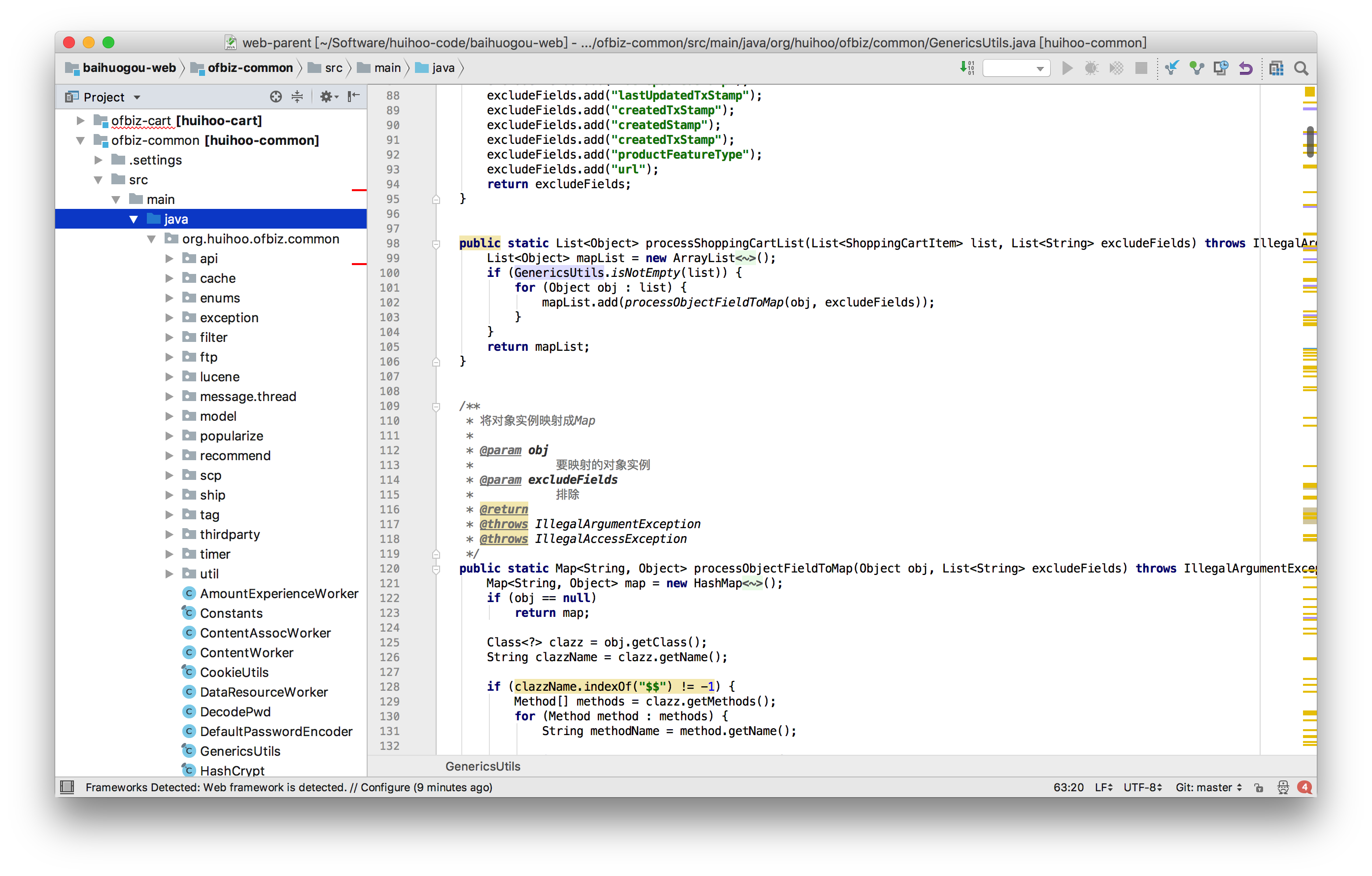1372x876 pixels.
Task: Toggle tool window bars in status corner
Action: [x=67, y=787]
